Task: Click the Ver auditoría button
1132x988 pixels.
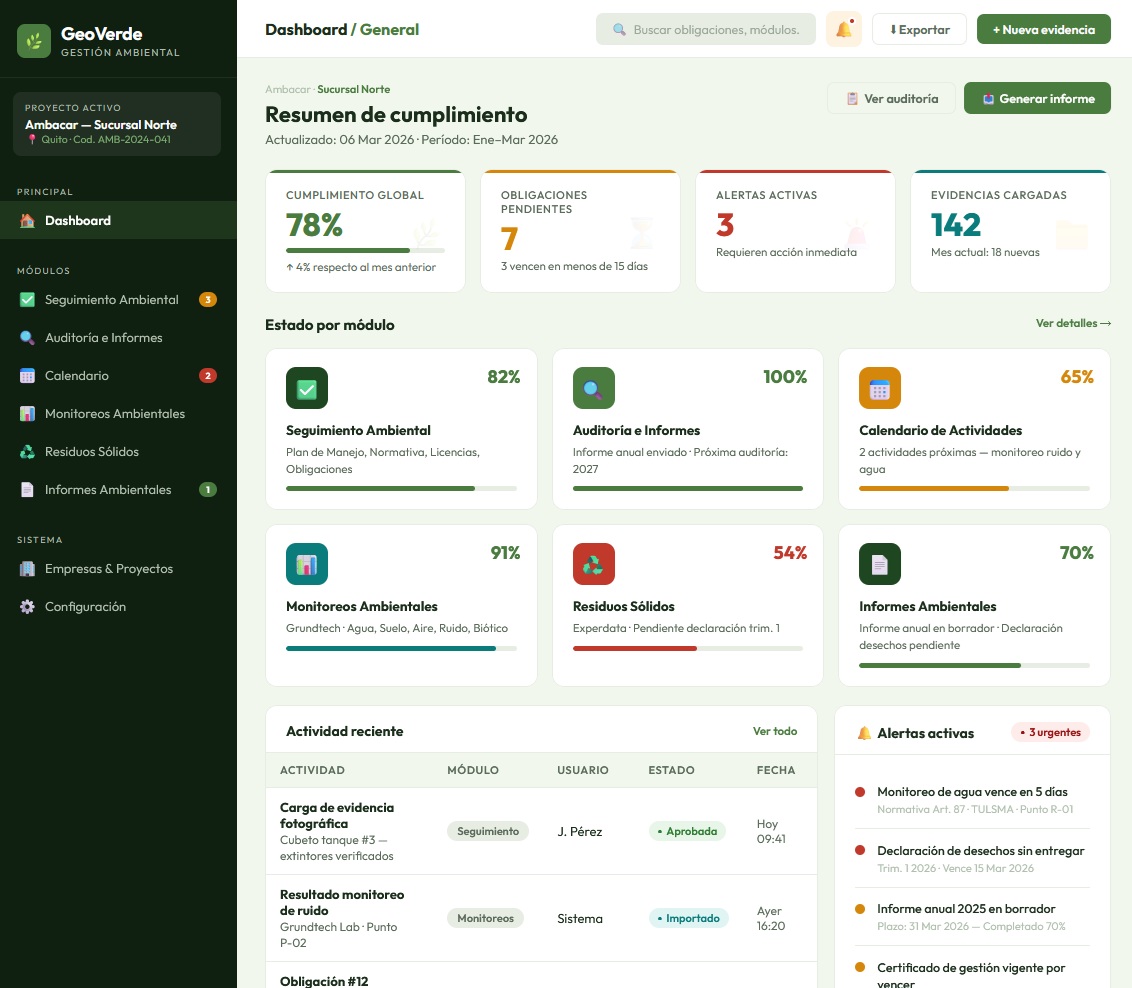Action: click(891, 99)
